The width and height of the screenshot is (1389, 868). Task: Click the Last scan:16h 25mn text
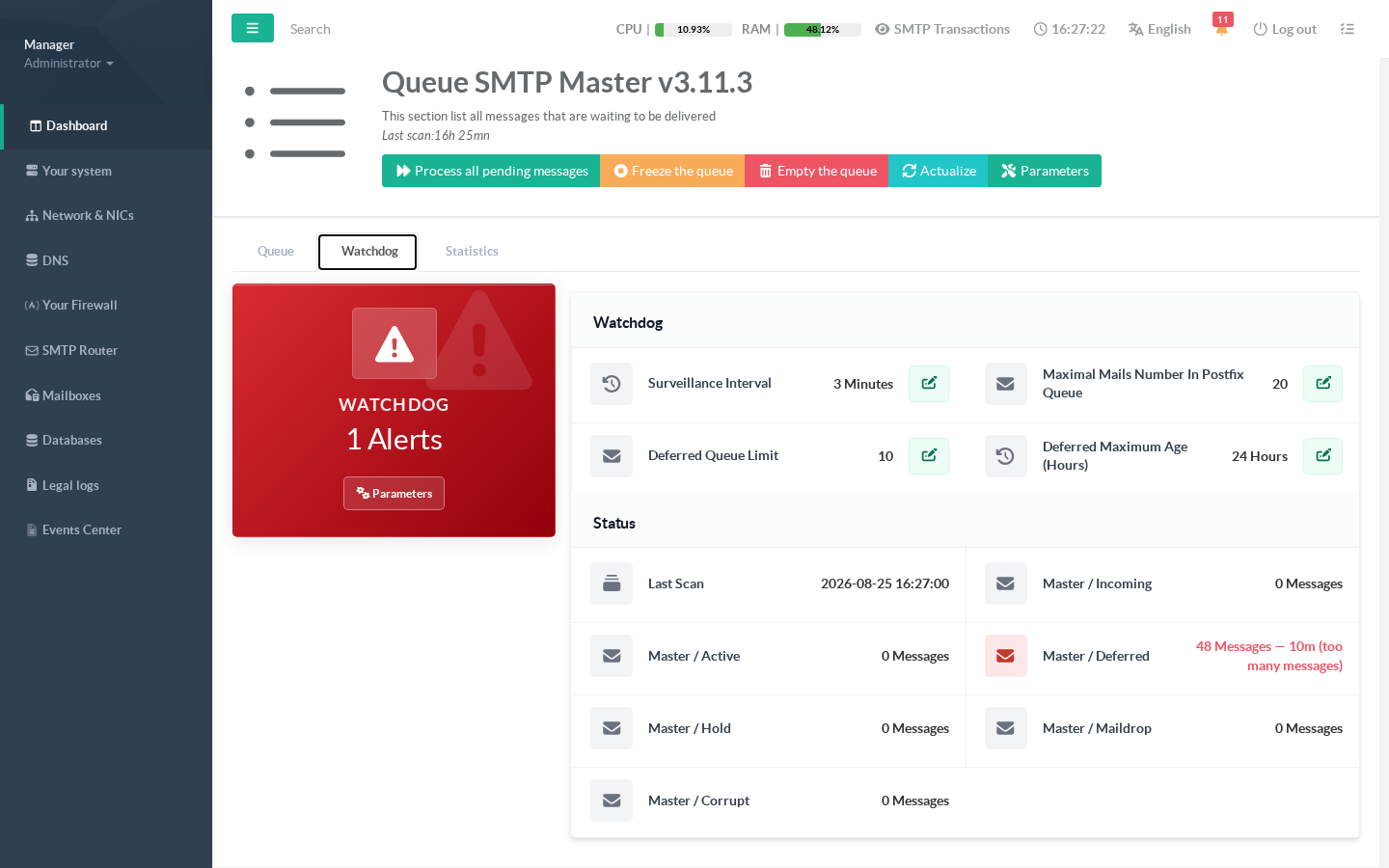(x=436, y=136)
